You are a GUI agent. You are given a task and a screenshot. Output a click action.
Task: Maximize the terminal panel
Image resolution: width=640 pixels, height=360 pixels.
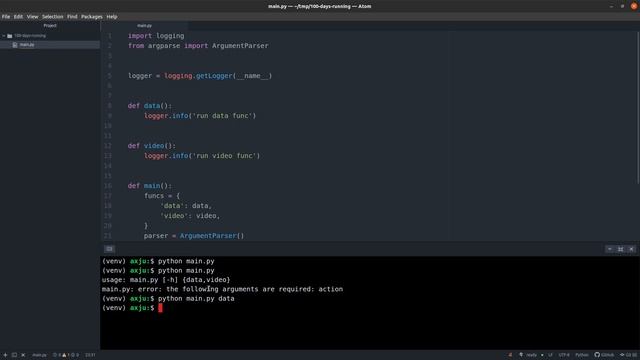[x=620, y=249]
